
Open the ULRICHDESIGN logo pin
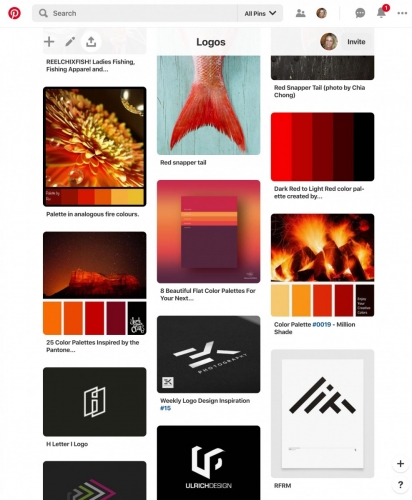tap(209, 463)
